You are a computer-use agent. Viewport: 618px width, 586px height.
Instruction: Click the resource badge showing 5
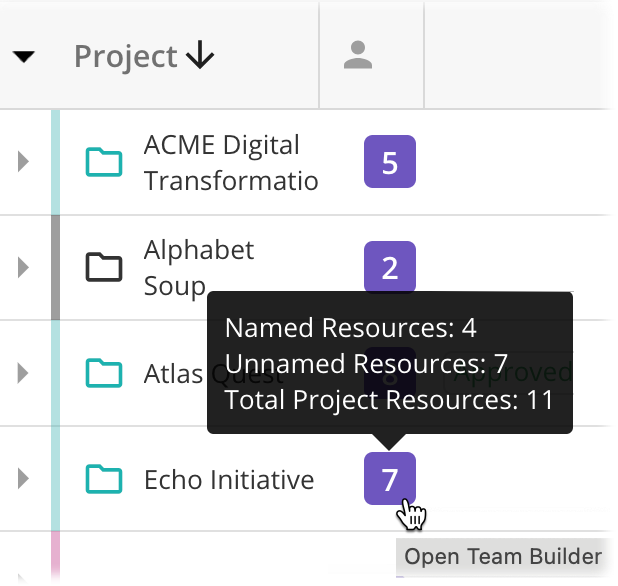pos(389,163)
